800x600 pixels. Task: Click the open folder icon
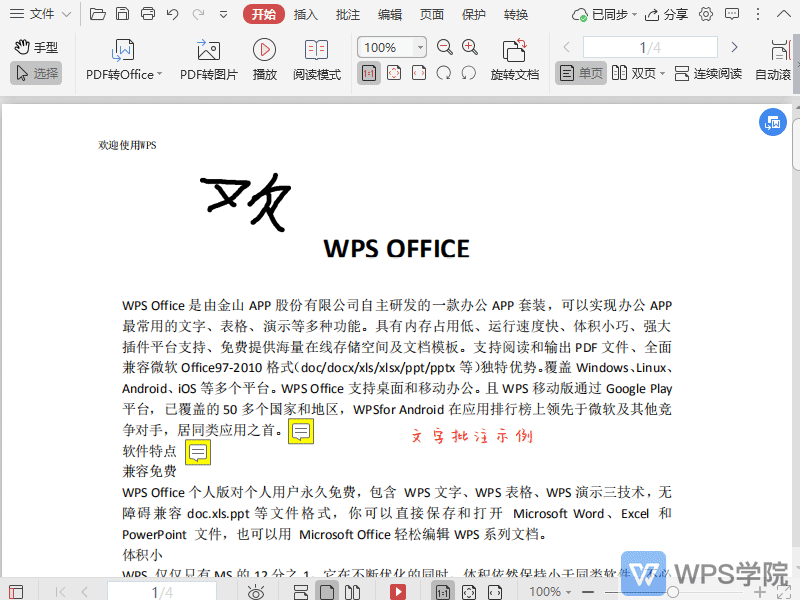(x=97, y=14)
